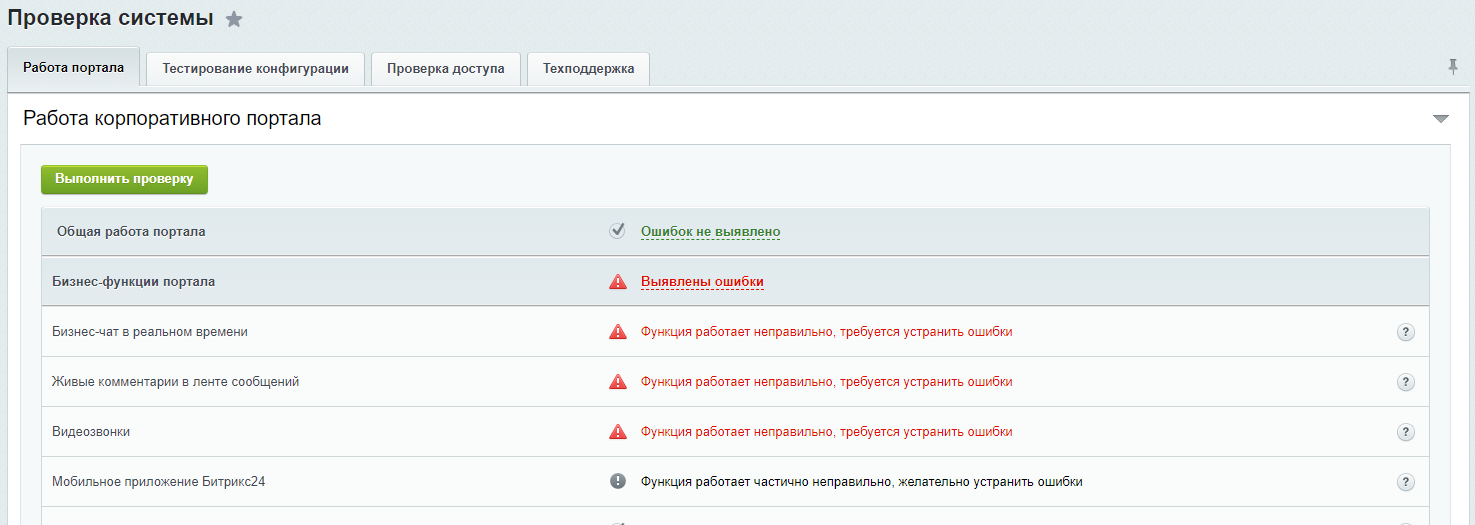Click red warning icon beside Выявлены ошибки
Viewport: 1475px width, 525px height.
618,282
